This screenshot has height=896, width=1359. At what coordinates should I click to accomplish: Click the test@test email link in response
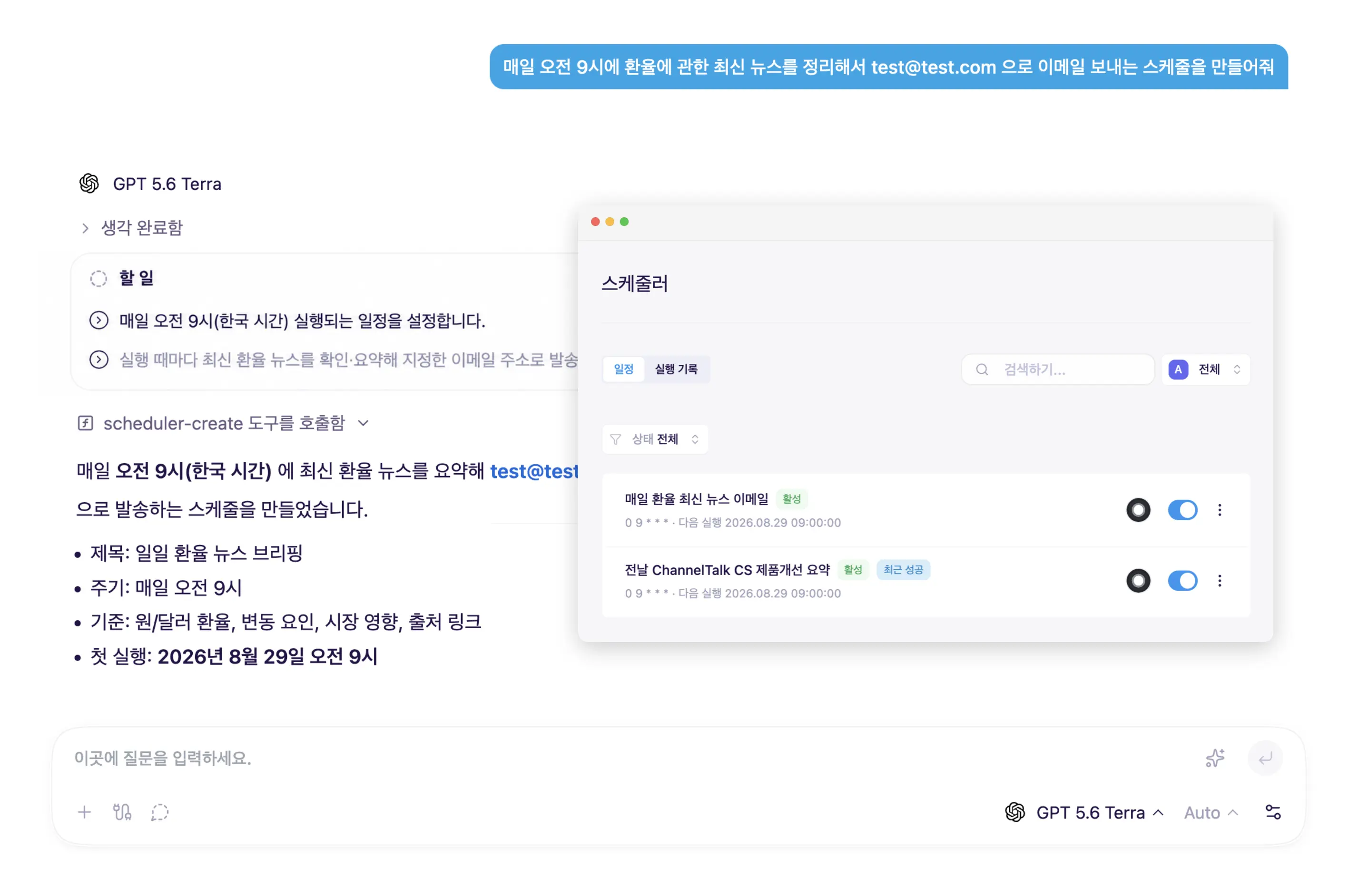click(x=534, y=471)
